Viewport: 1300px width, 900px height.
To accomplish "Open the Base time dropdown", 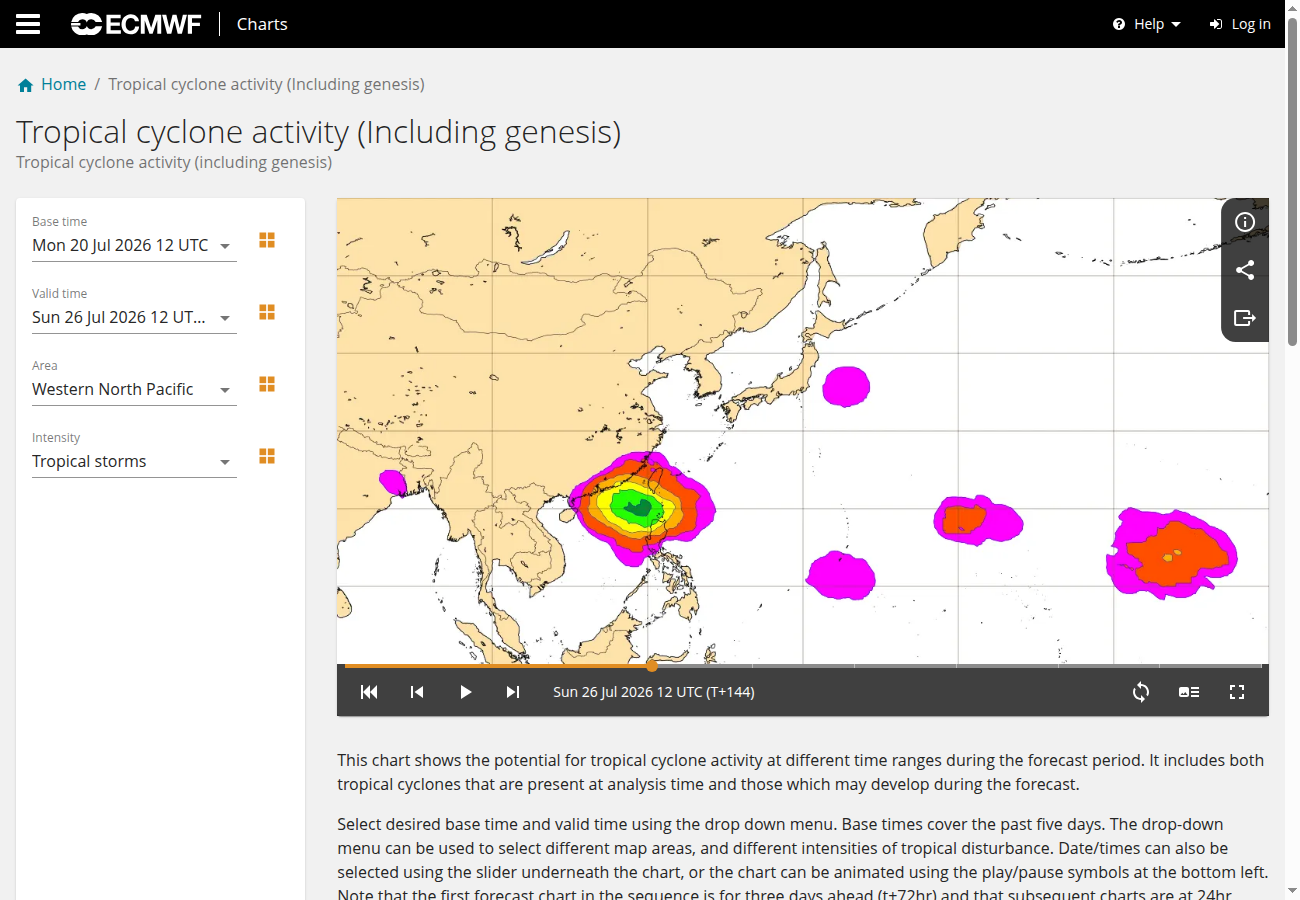I will [134, 245].
